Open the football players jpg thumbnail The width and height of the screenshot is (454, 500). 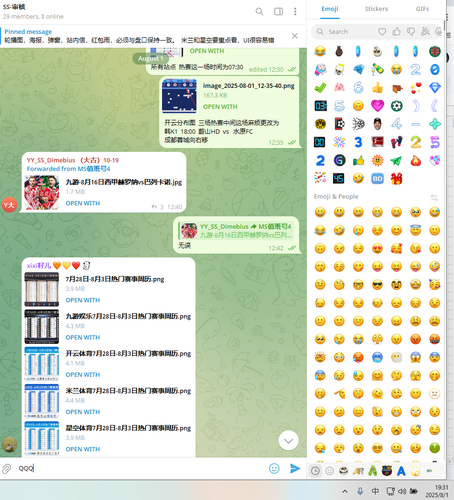[42, 193]
